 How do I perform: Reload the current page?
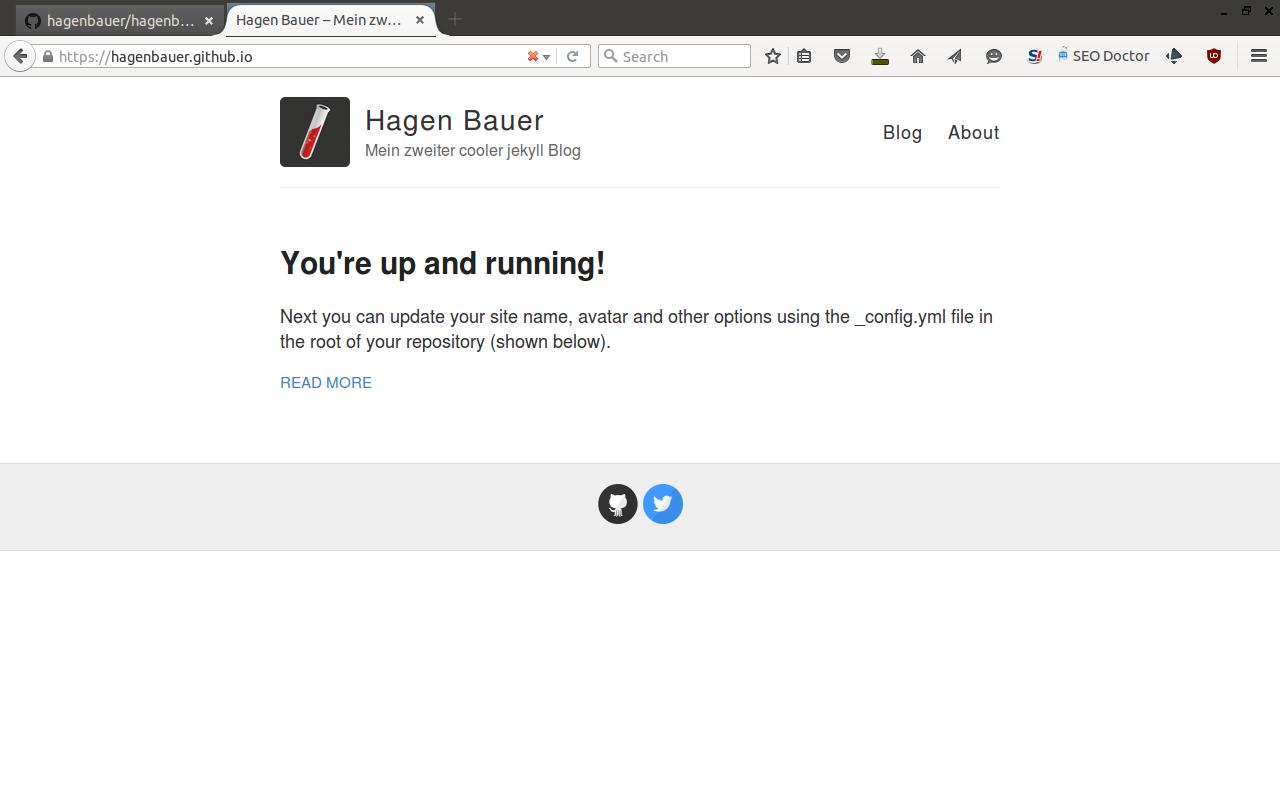(x=572, y=56)
